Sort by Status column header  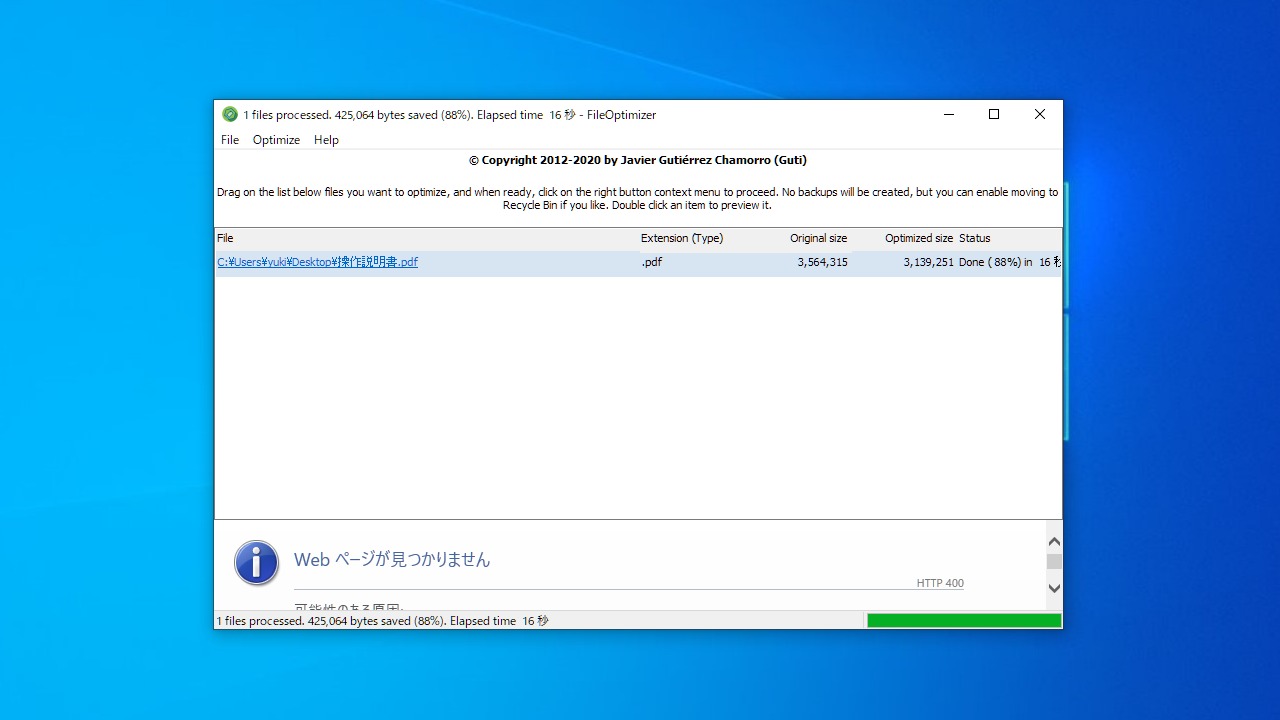[x=1008, y=238]
